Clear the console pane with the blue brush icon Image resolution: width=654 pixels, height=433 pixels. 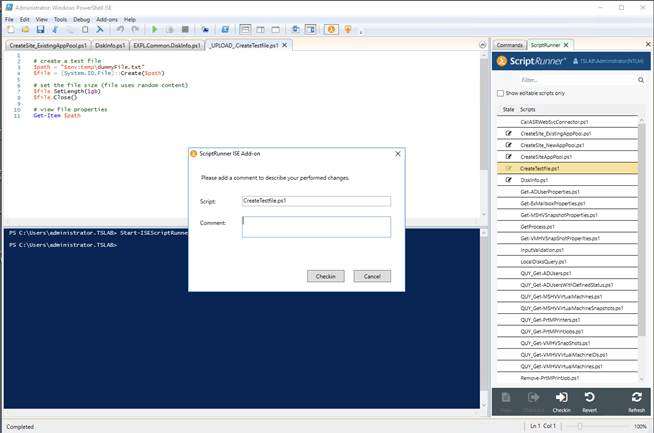[x=100, y=30]
